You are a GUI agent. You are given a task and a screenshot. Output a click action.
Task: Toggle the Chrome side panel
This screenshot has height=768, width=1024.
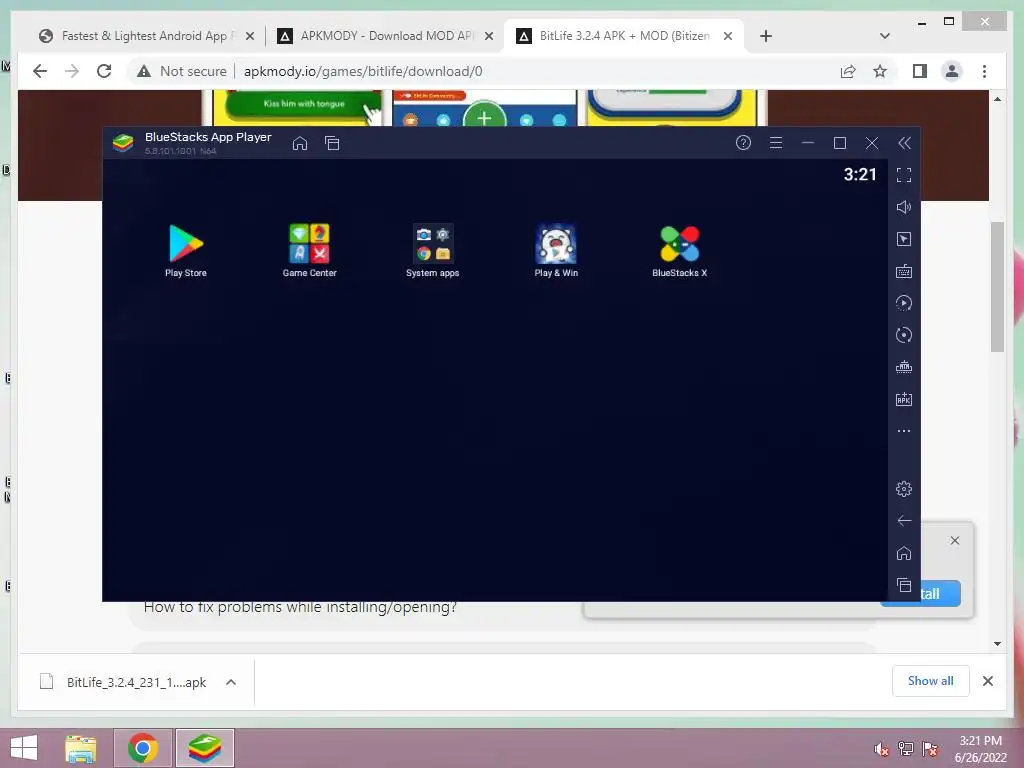tap(920, 71)
